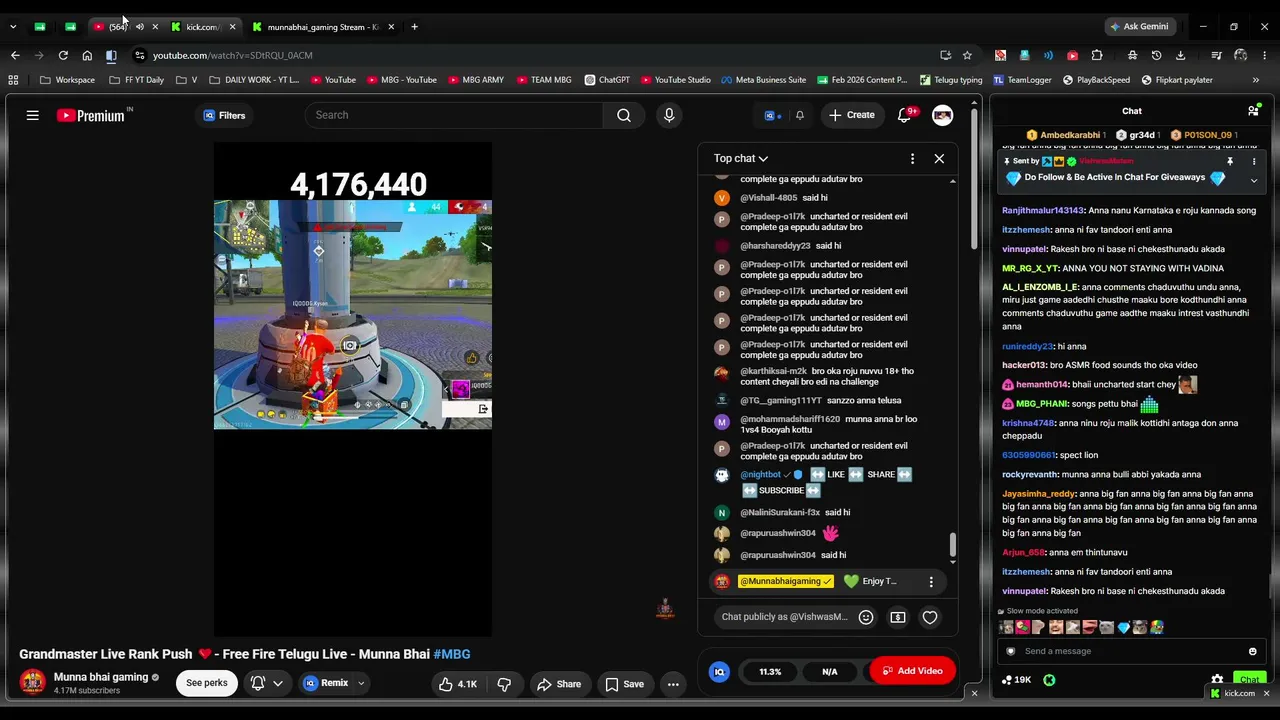Expand the Remix options dropdown
Viewport: 1280px width, 720px height.
(361, 684)
